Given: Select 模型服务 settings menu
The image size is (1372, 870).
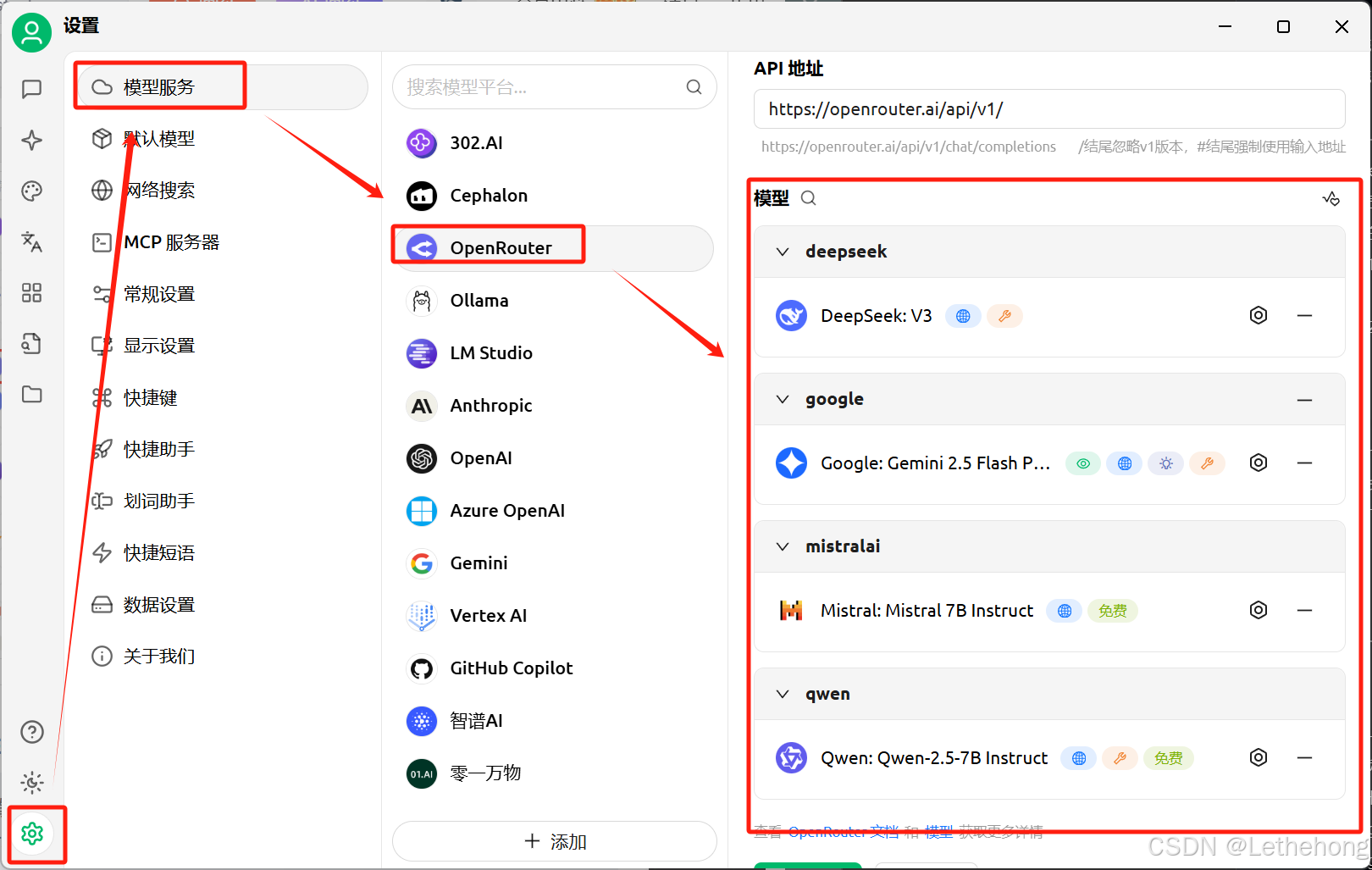Looking at the screenshot, I should coord(223,87).
